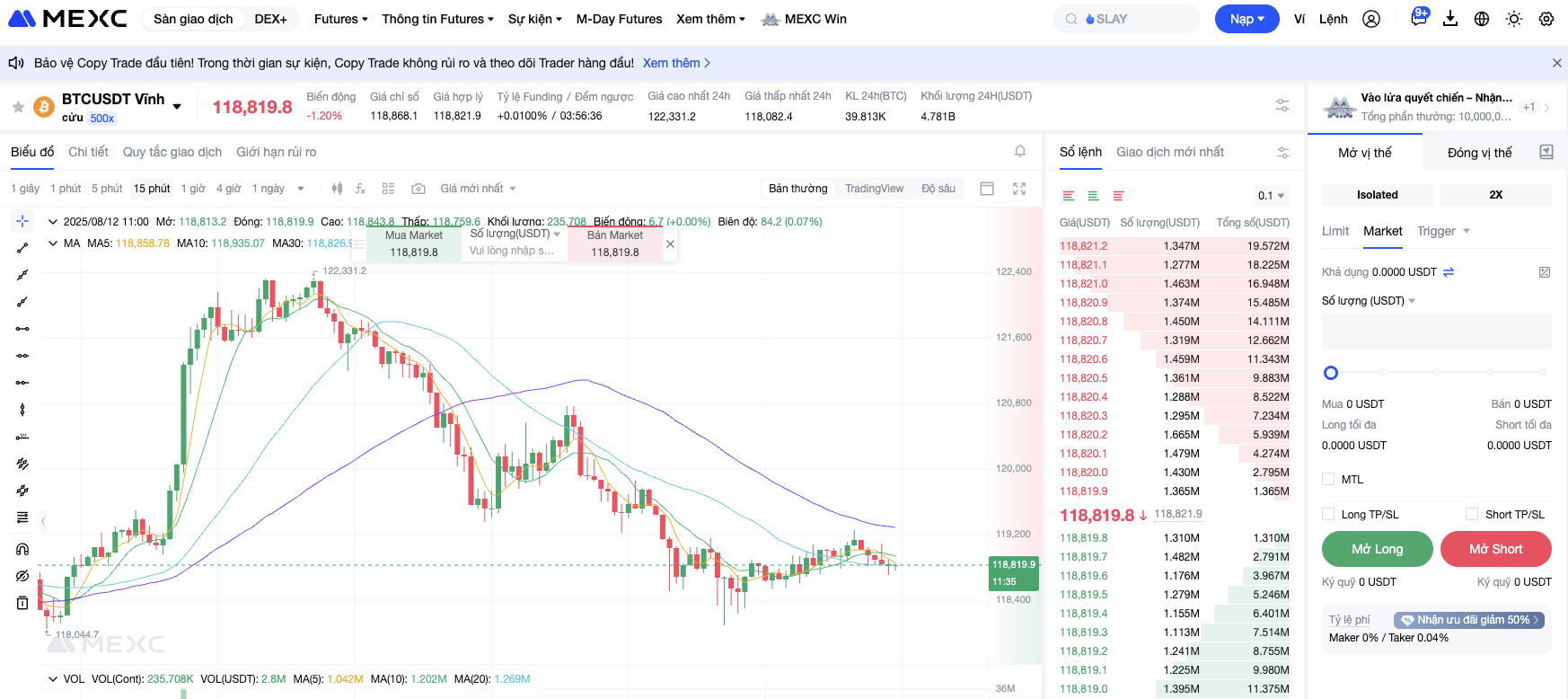Click the announcement speaker icon

pos(16,63)
